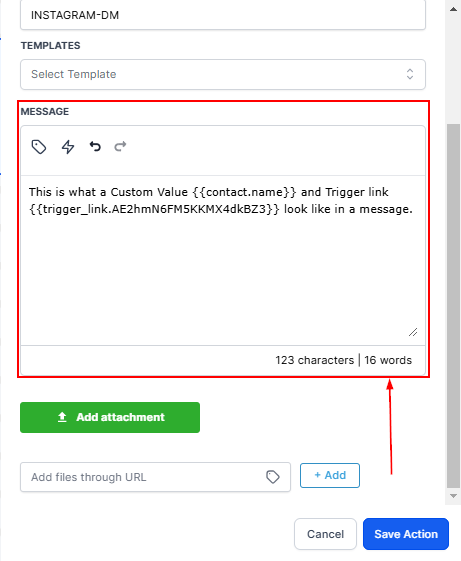Open the Select Template dropdown

[223, 74]
